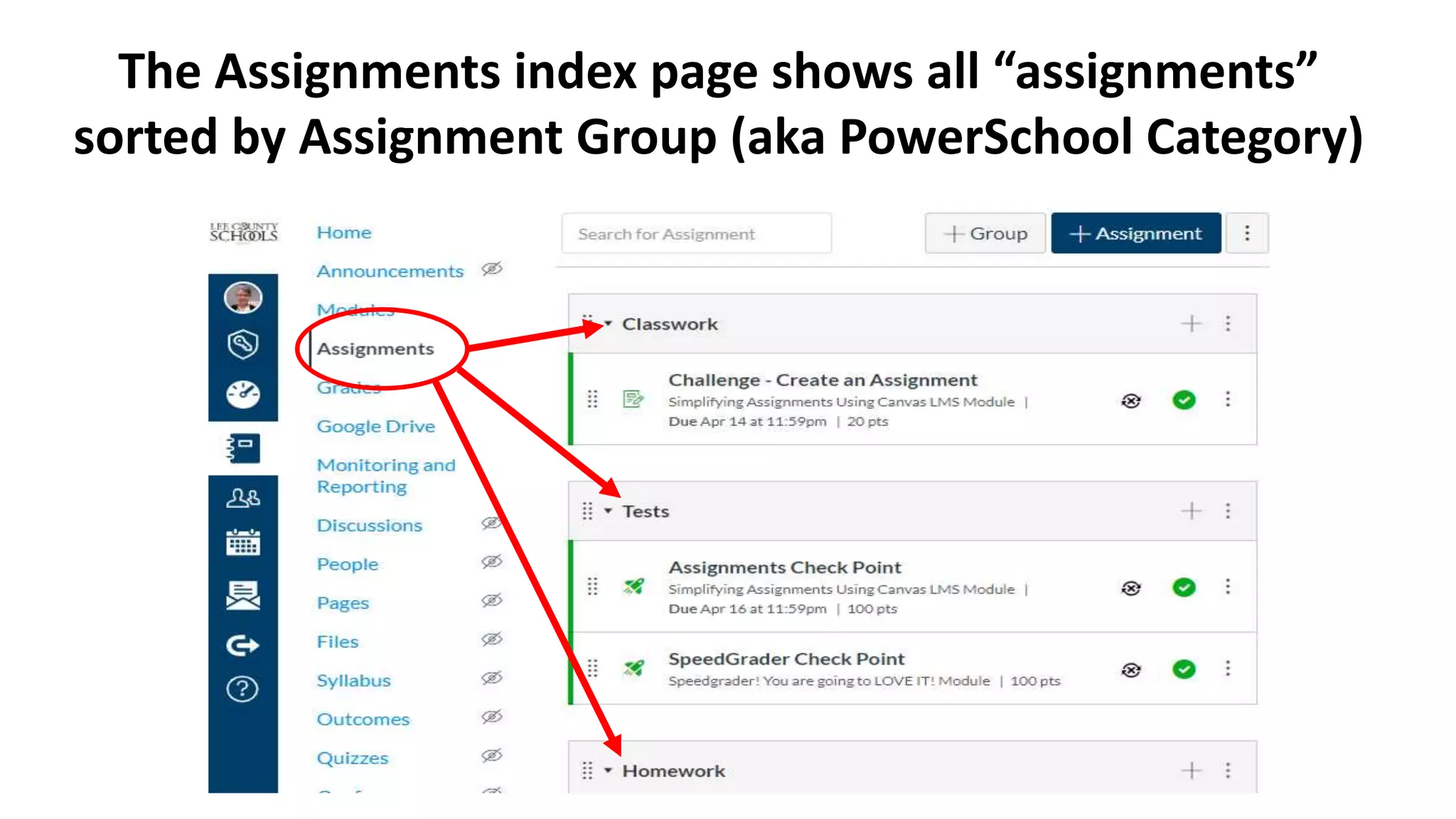Click the Admin shield icon
Screen dimensions: 1456x819
[x=242, y=345]
